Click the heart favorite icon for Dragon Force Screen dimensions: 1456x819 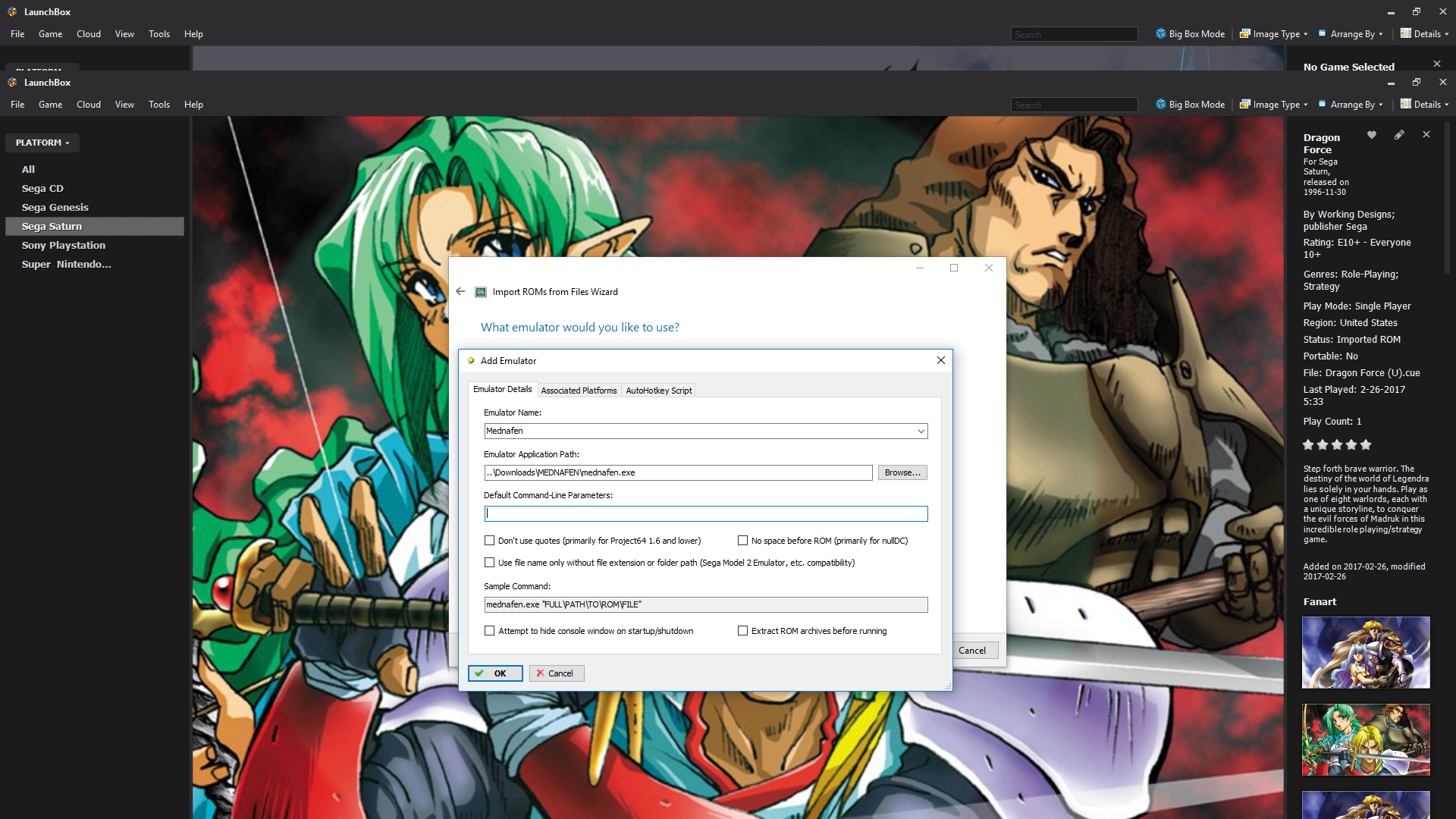click(1372, 135)
